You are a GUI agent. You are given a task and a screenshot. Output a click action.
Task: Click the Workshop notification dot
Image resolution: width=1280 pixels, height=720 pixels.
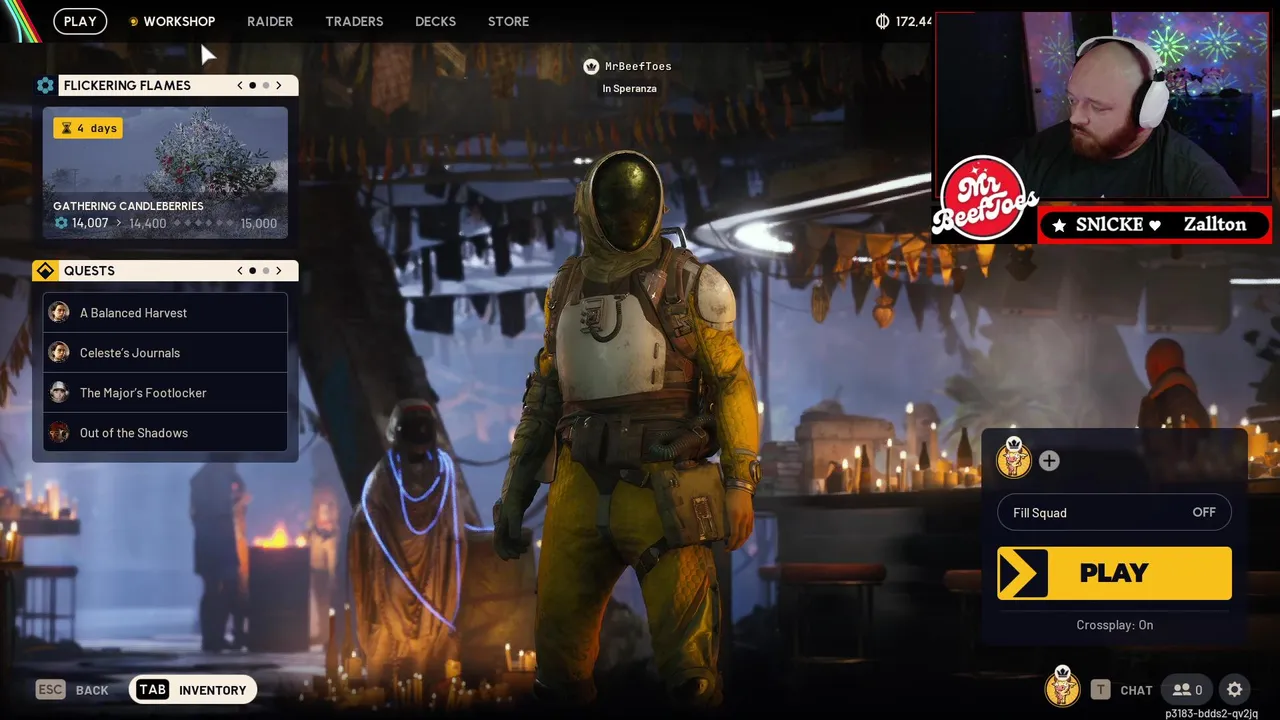click(133, 22)
